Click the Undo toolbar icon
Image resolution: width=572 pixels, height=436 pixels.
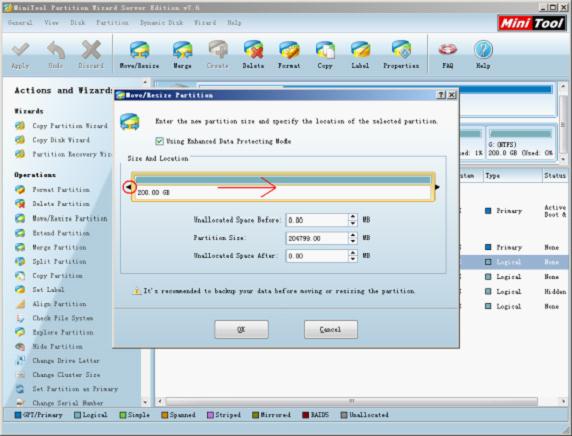click(x=55, y=55)
